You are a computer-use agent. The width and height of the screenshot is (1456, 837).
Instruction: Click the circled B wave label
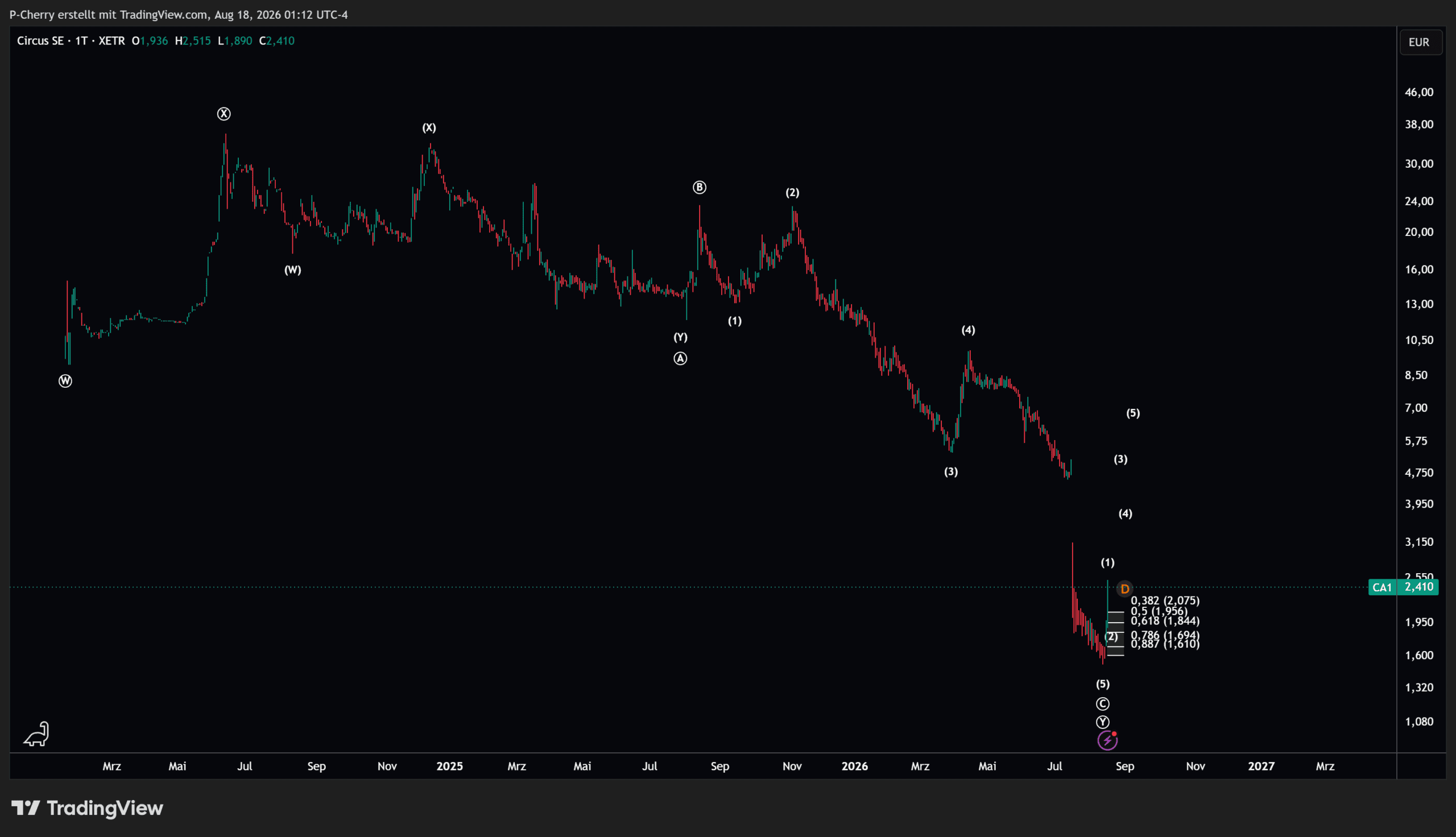[x=699, y=188]
